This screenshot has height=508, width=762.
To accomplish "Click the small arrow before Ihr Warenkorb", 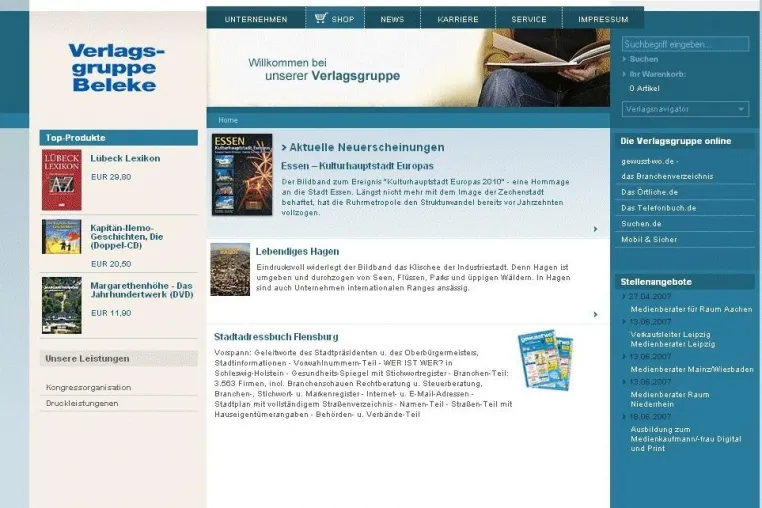I will [624, 74].
